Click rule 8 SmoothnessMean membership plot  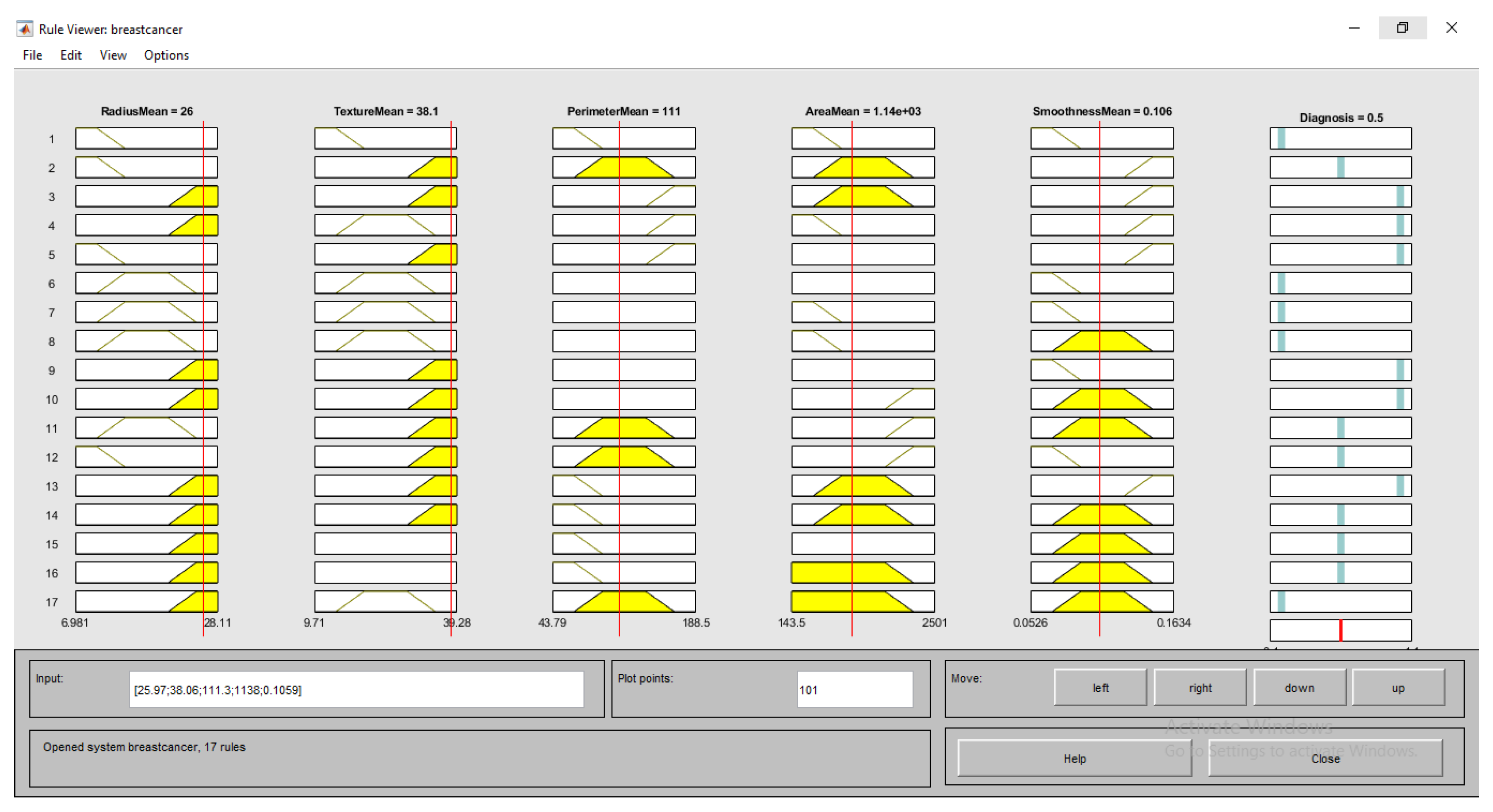click(x=1101, y=341)
